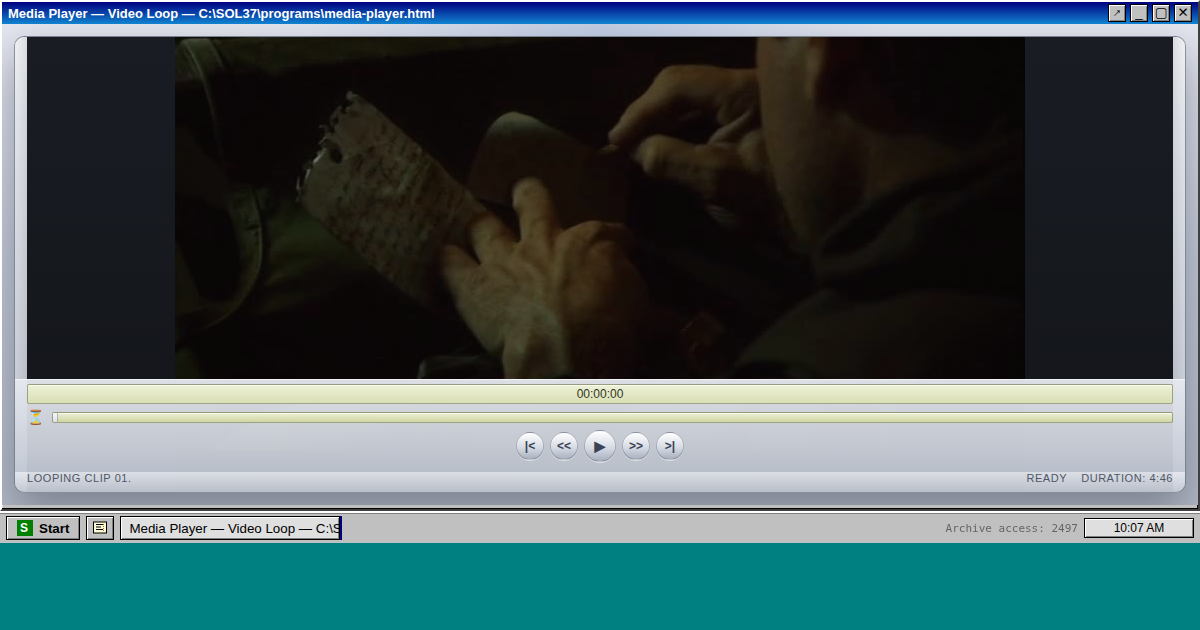Minimize the Media Player window
The width and height of the screenshot is (1200, 630).
tap(1139, 13)
